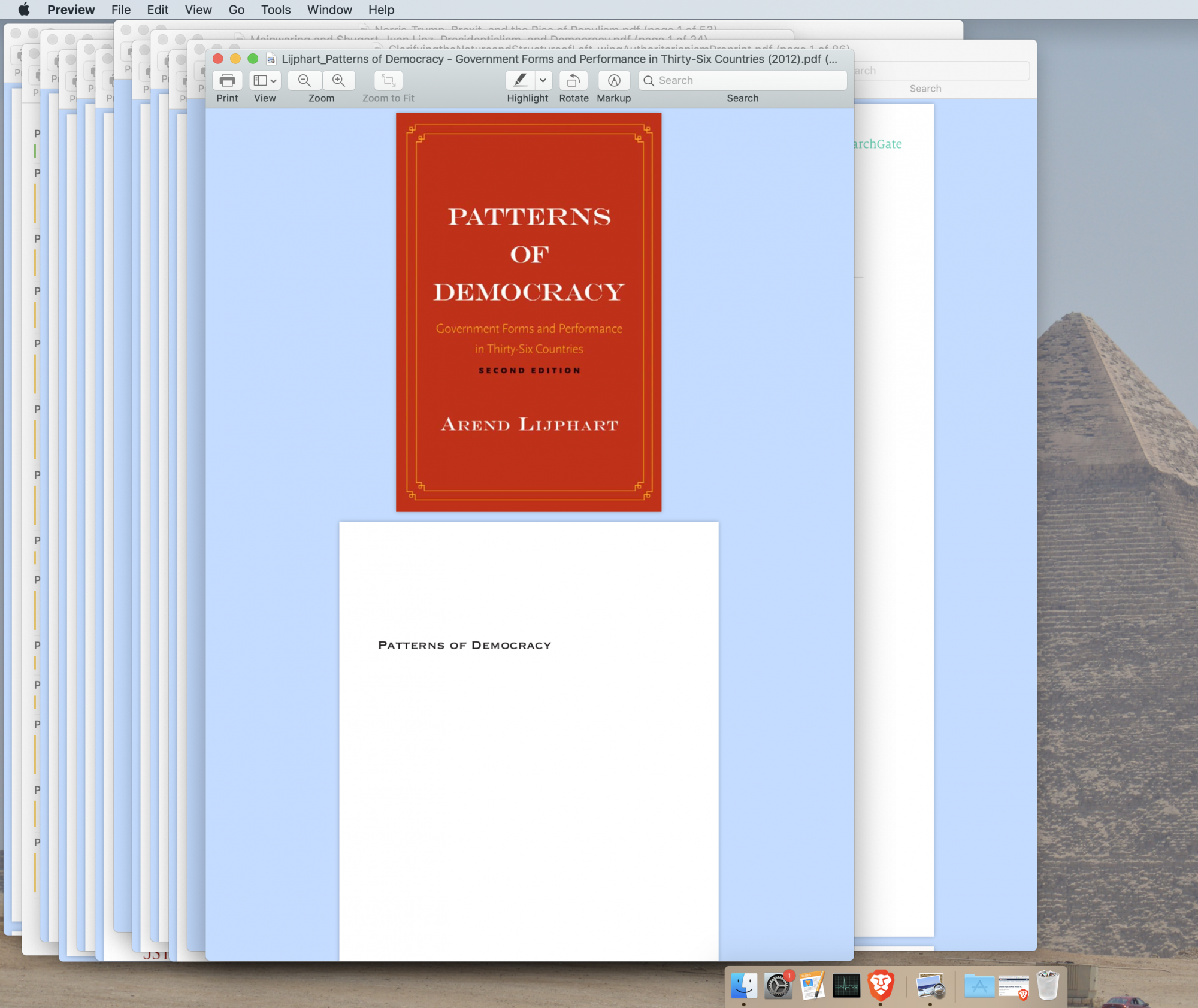The width and height of the screenshot is (1198, 1008).
Task: Click the Lijphart PDF window title text
Action: tap(559, 59)
